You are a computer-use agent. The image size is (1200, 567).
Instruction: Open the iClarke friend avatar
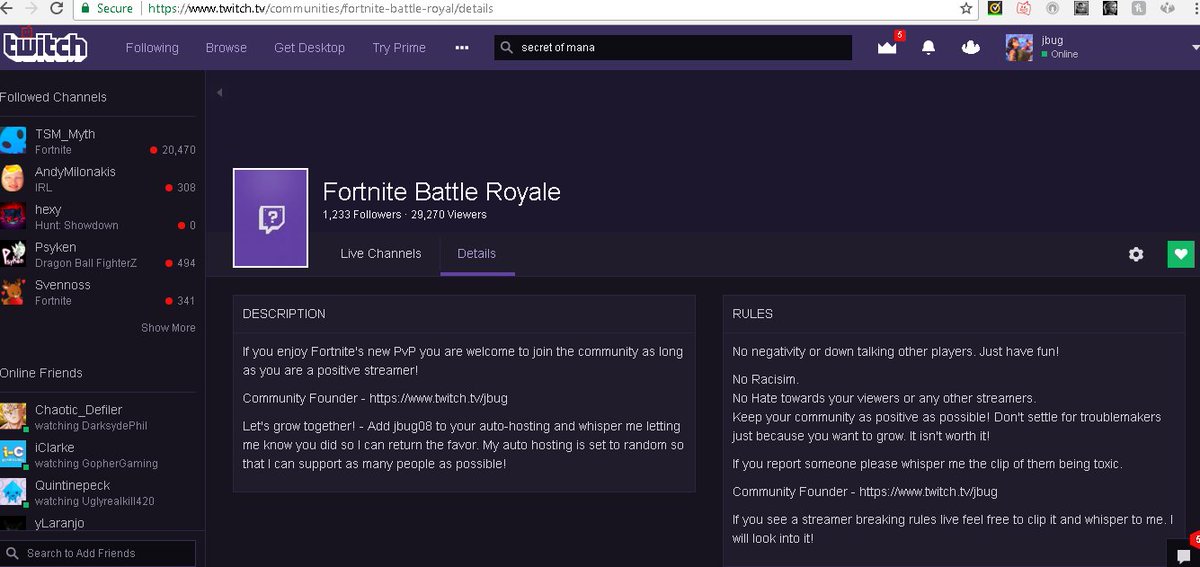point(14,455)
